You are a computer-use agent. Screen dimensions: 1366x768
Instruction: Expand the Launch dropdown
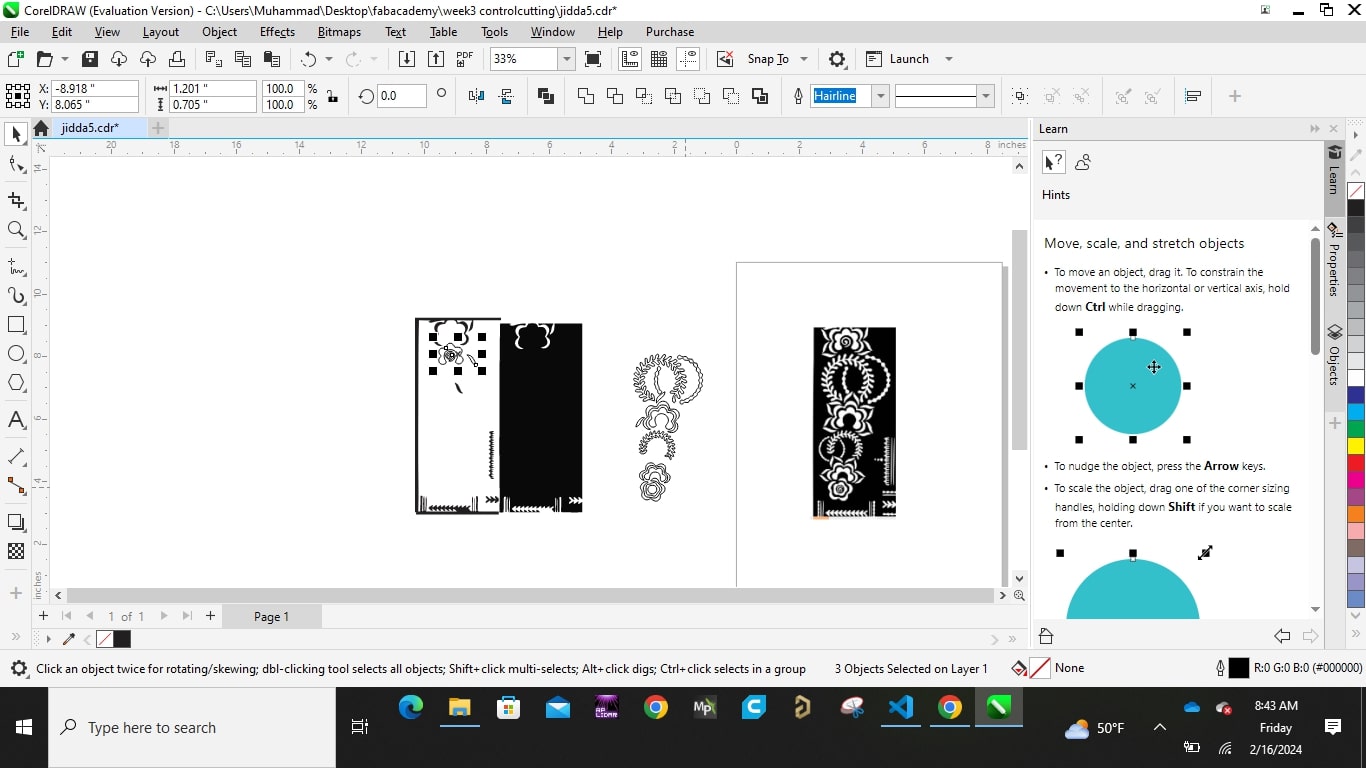coord(949,59)
